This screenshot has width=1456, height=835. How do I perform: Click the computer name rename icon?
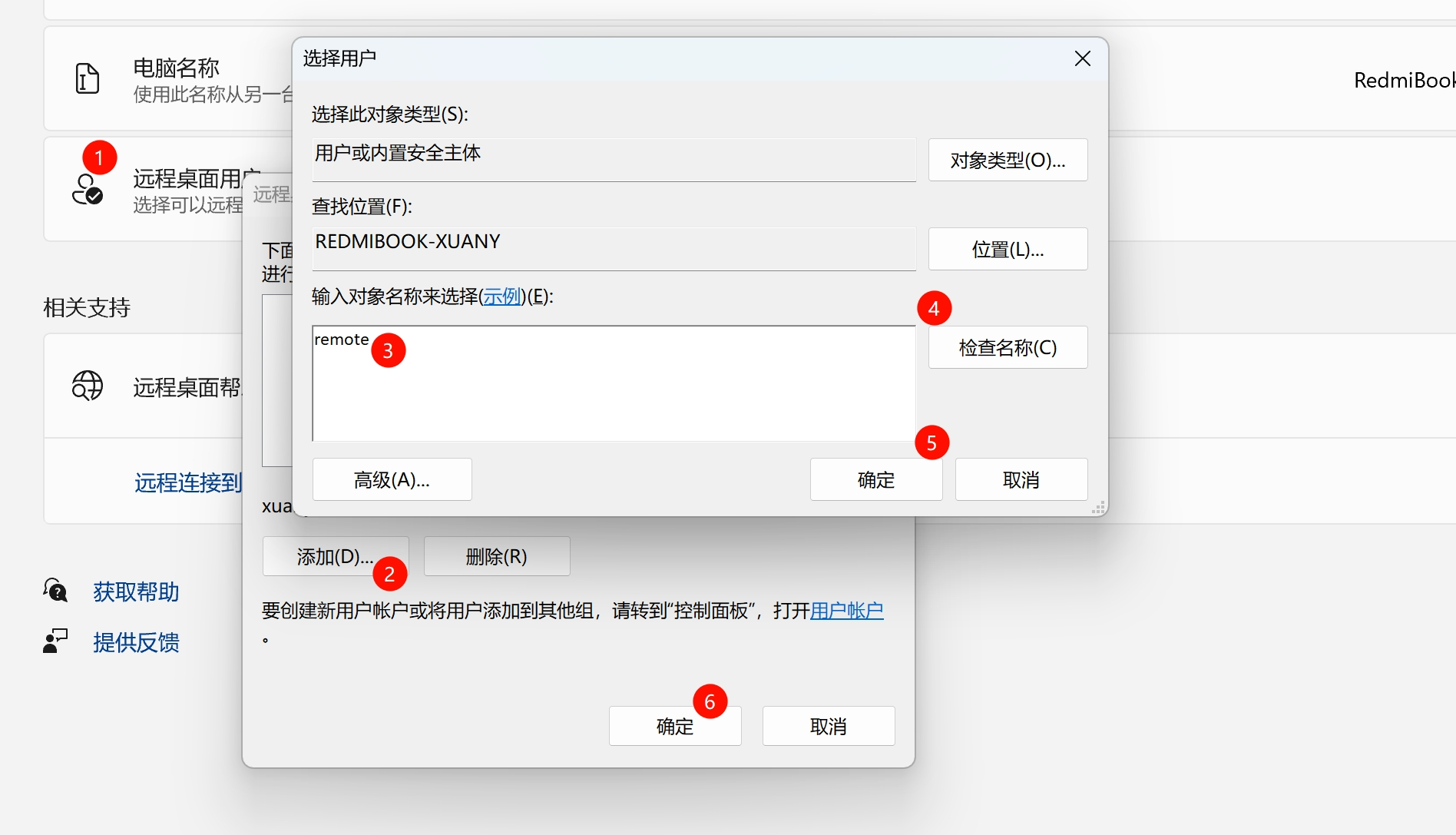coord(88,79)
